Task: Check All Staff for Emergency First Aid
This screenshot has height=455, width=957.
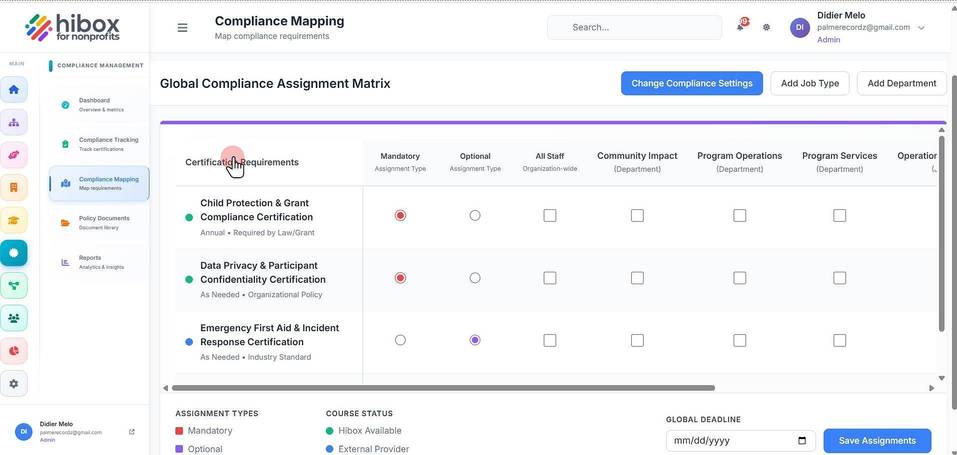Action: click(550, 340)
